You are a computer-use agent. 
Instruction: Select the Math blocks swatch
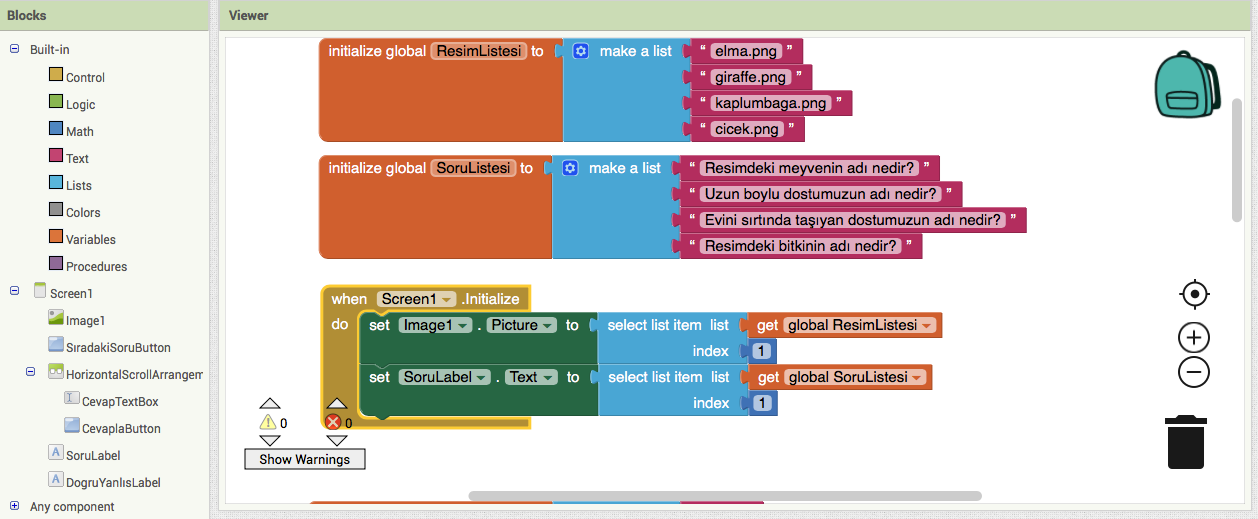pos(56,130)
